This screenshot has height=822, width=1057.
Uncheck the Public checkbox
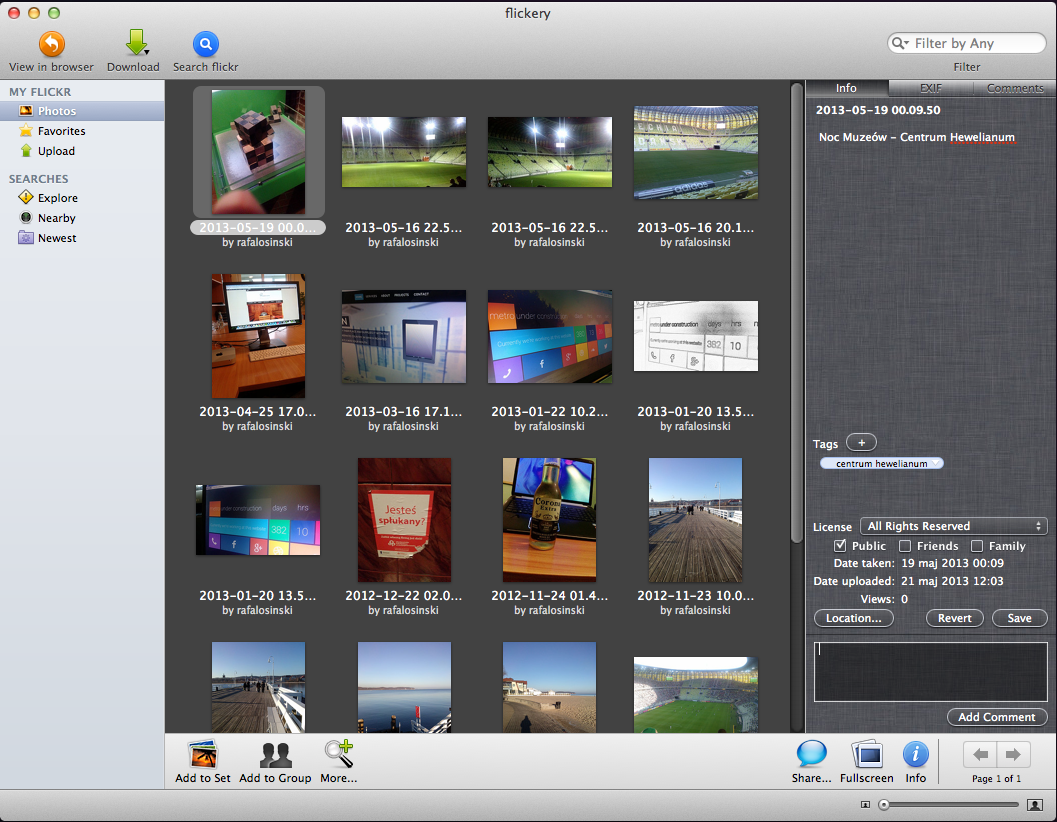(x=841, y=546)
